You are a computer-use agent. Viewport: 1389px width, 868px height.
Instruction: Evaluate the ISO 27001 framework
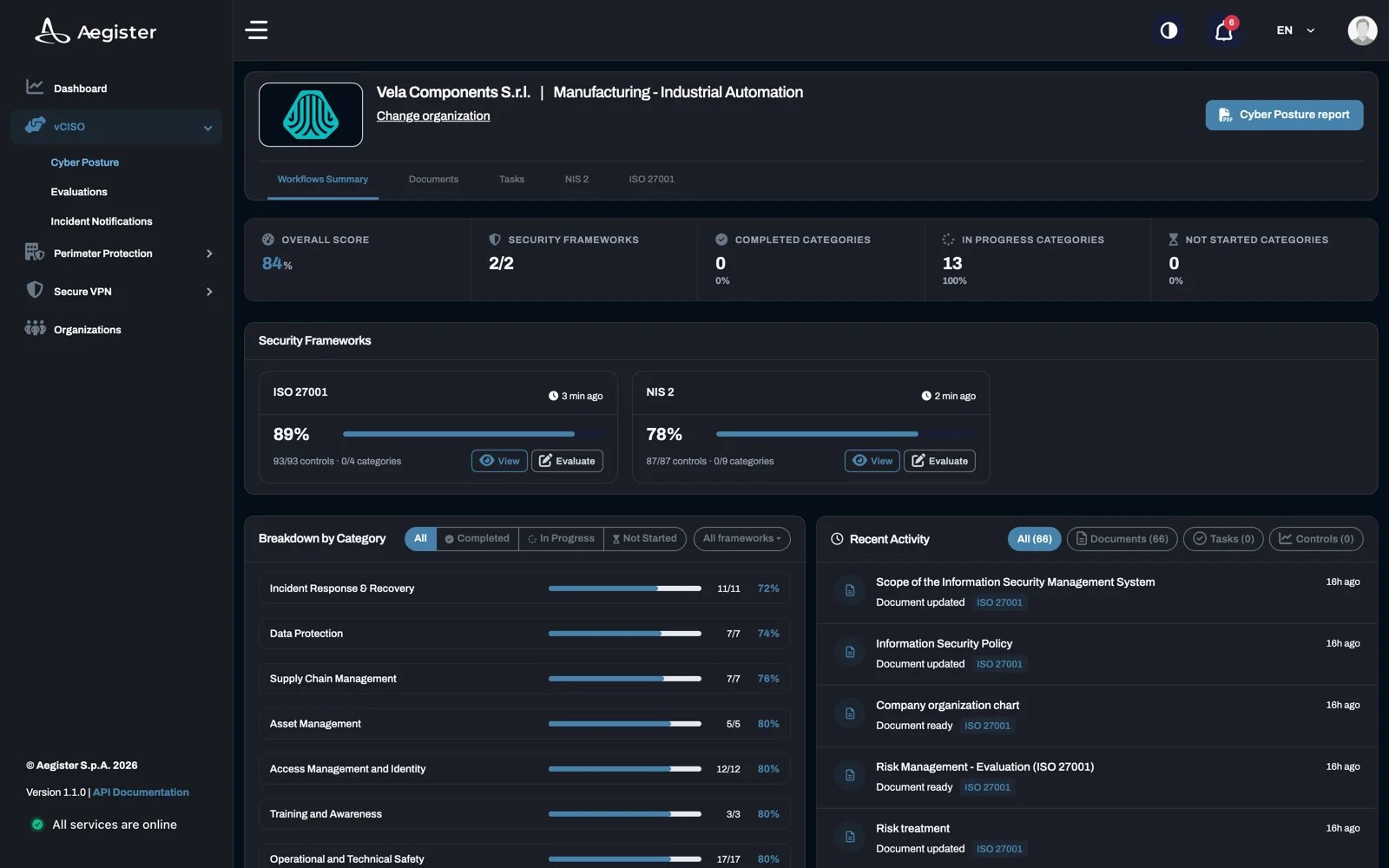tap(567, 461)
